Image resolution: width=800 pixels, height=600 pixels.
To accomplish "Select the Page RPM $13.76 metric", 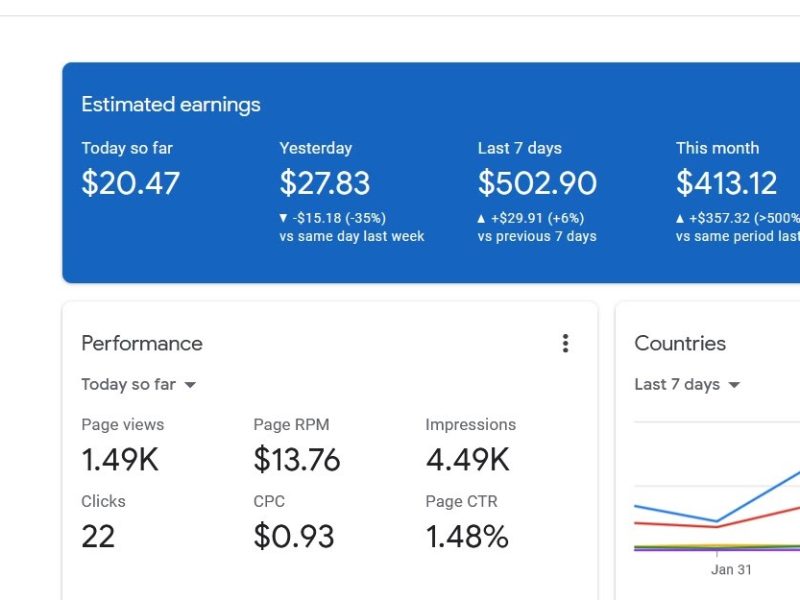I will pyautogui.click(x=296, y=459).
